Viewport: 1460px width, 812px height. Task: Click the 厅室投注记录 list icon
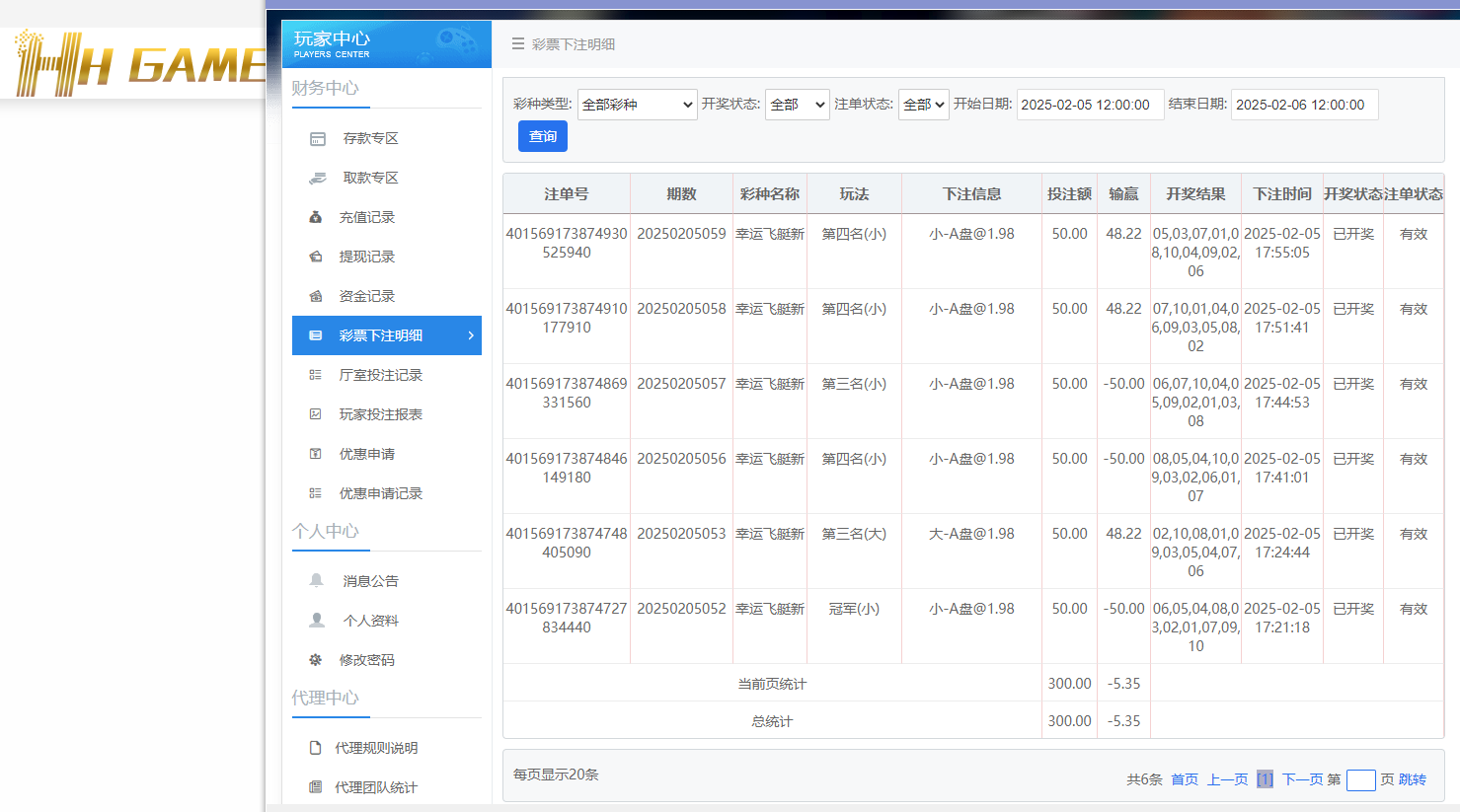pyautogui.click(x=316, y=375)
